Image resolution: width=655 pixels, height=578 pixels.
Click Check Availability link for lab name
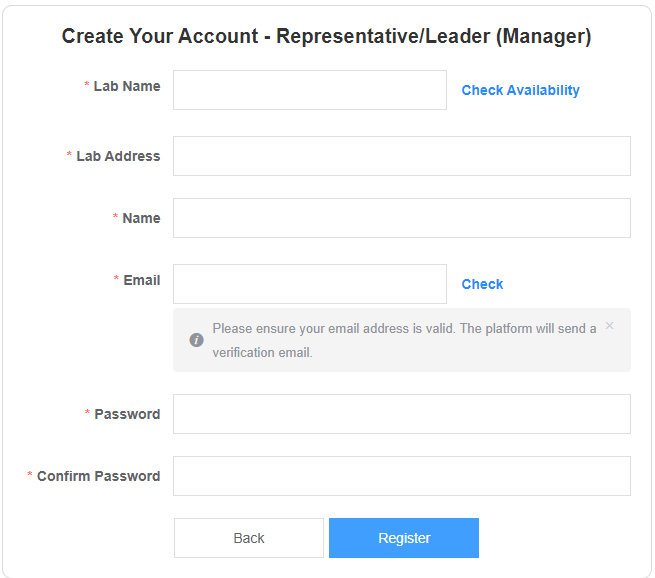coord(520,90)
